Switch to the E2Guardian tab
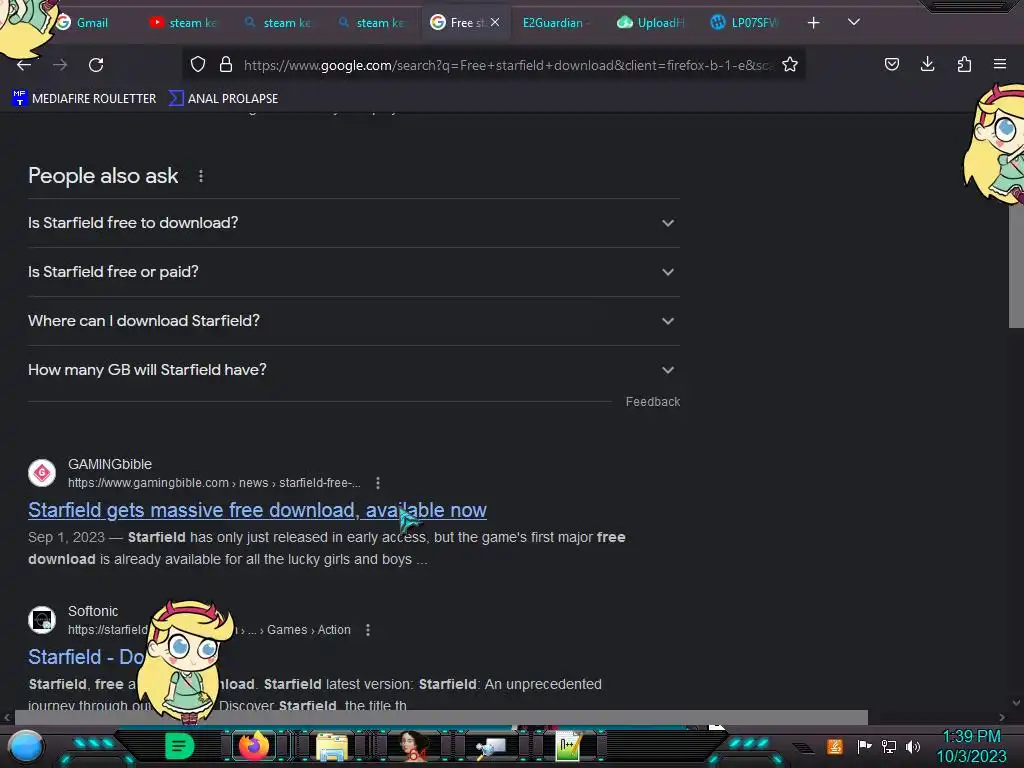The width and height of the screenshot is (1024, 768). (555, 23)
